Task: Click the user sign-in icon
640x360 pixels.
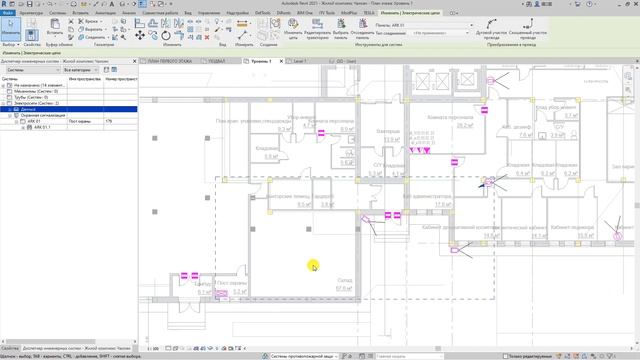Action: [x=537, y=4]
